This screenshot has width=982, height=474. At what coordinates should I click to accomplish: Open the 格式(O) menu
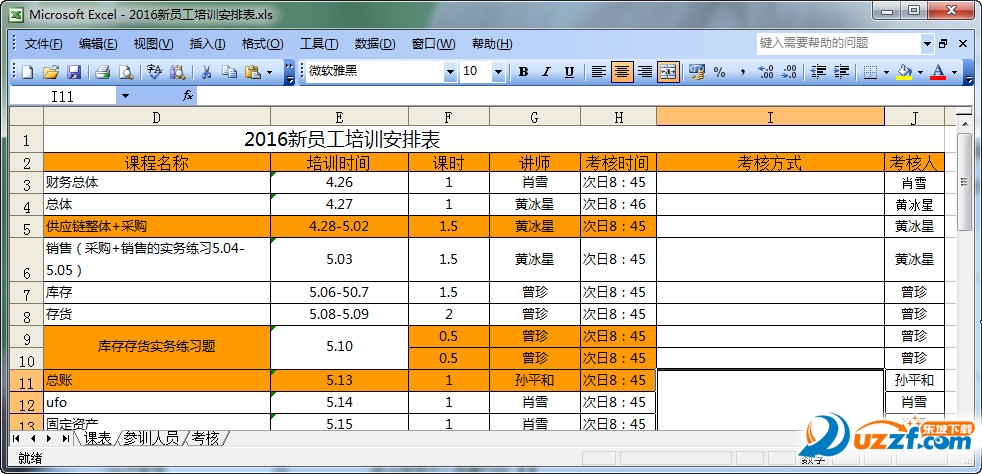pos(262,44)
